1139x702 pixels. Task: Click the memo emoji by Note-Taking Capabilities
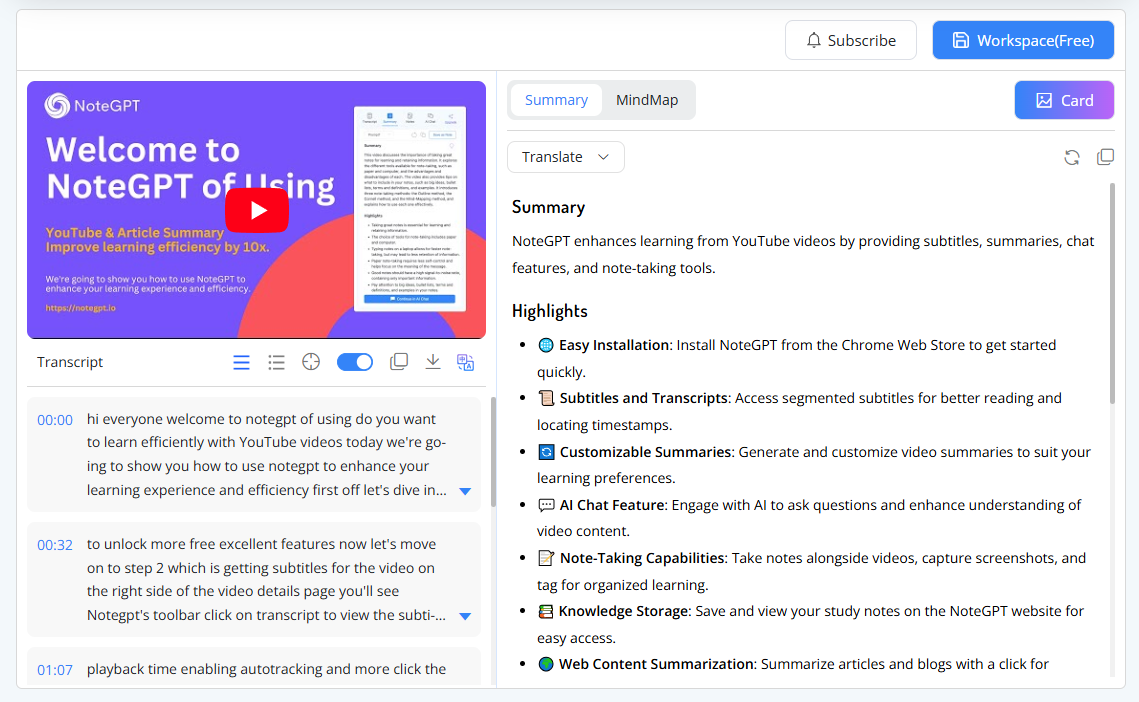pyautogui.click(x=546, y=558)
